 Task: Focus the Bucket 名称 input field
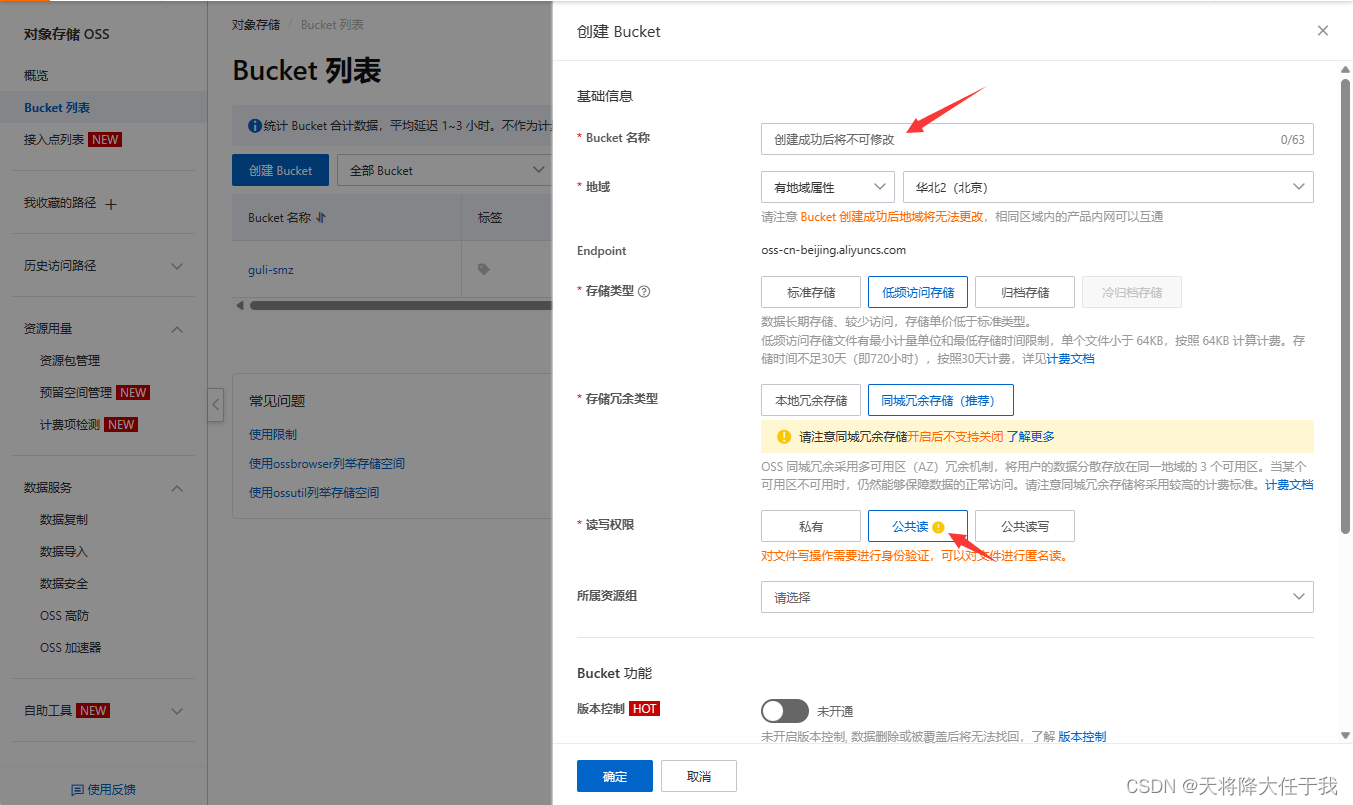point(1037,140)
